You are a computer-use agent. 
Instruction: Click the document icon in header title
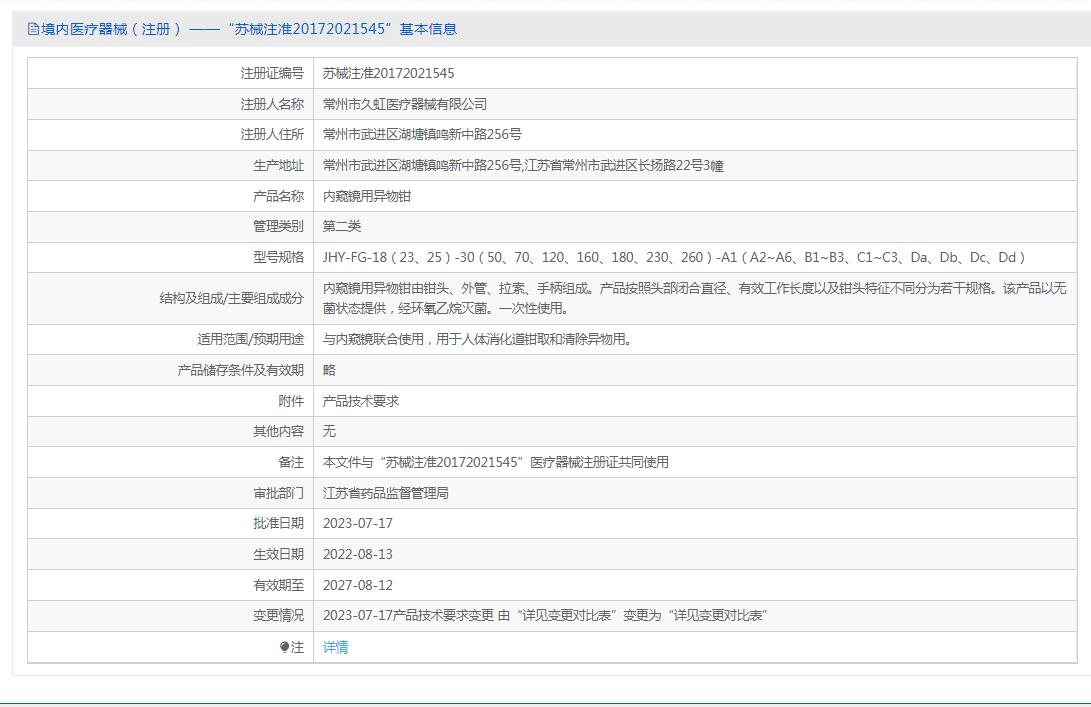[x=33, y=30]
